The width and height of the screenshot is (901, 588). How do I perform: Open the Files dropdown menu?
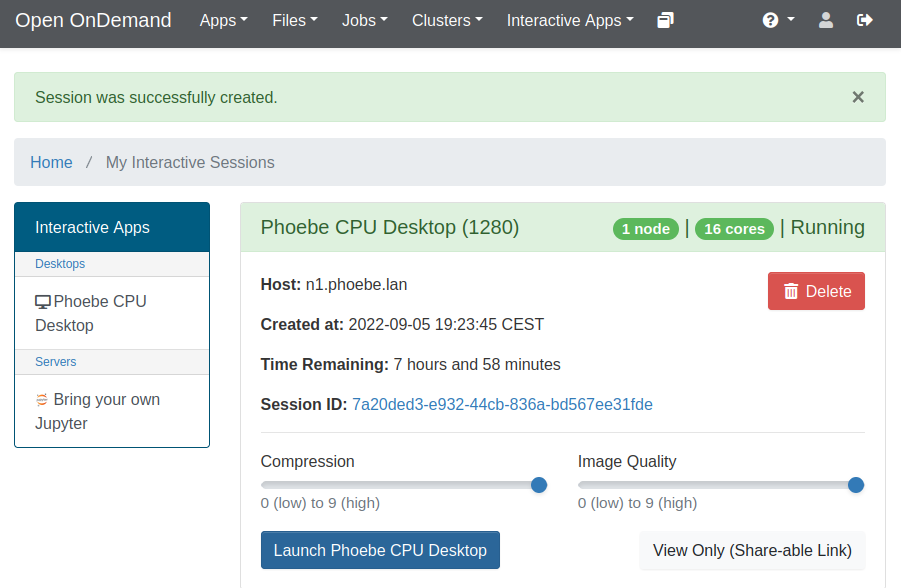pyautogui.click(x=295, y=20)
